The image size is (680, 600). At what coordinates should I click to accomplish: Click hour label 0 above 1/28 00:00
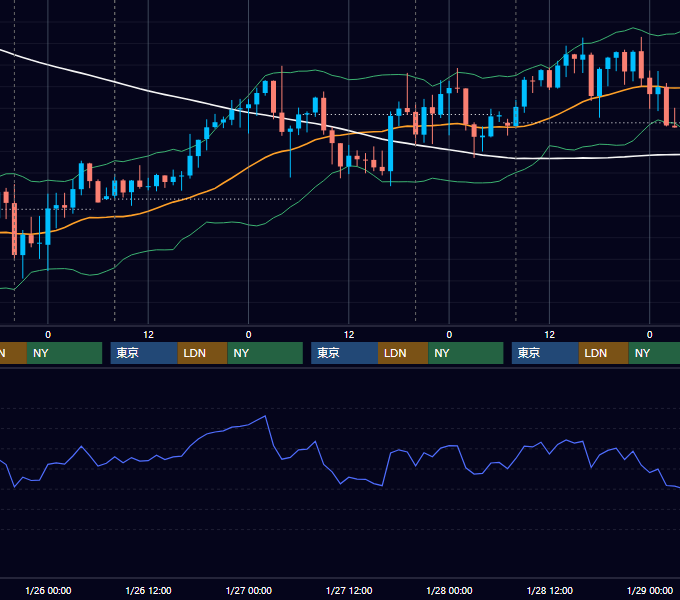pyautogui.click(x=449, y=334)
